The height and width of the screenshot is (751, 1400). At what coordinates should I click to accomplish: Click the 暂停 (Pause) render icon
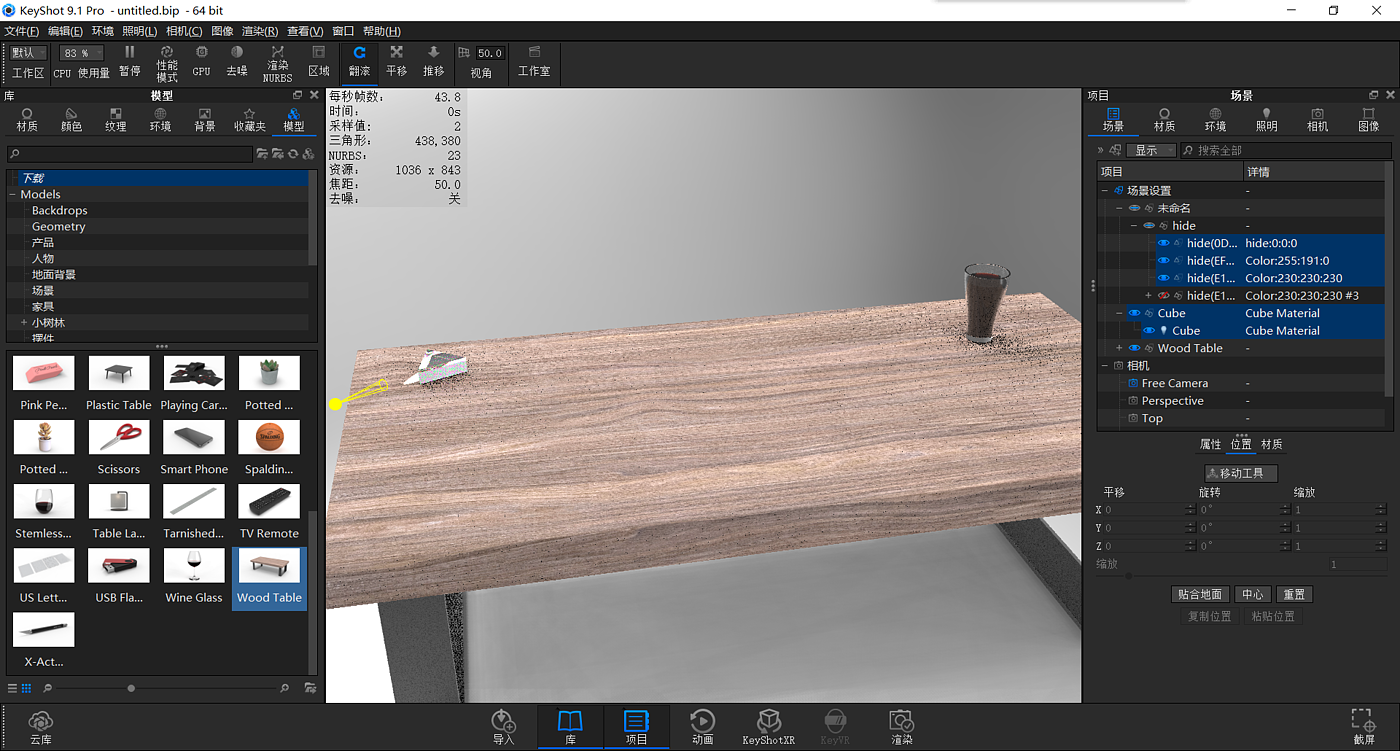tap(129, 61)
